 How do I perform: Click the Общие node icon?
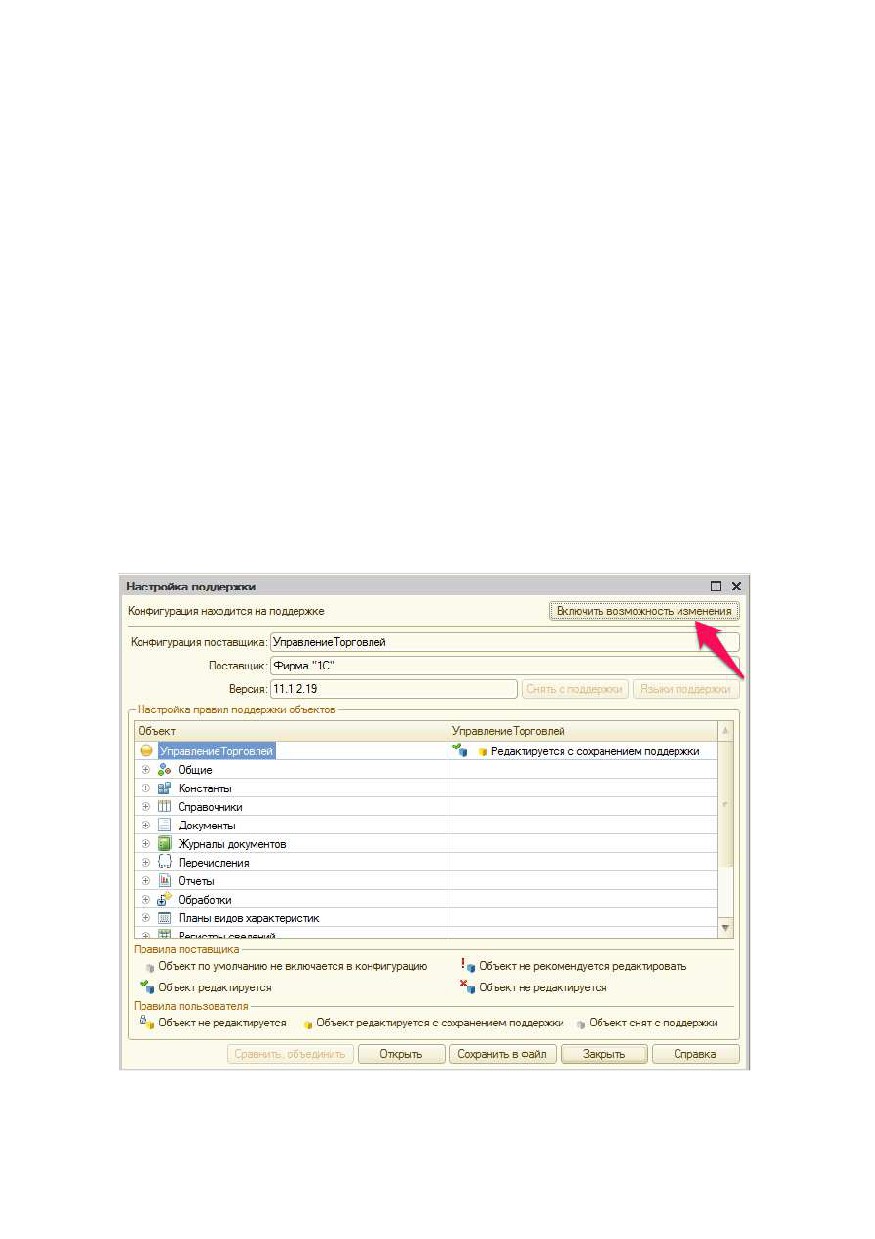165,770
